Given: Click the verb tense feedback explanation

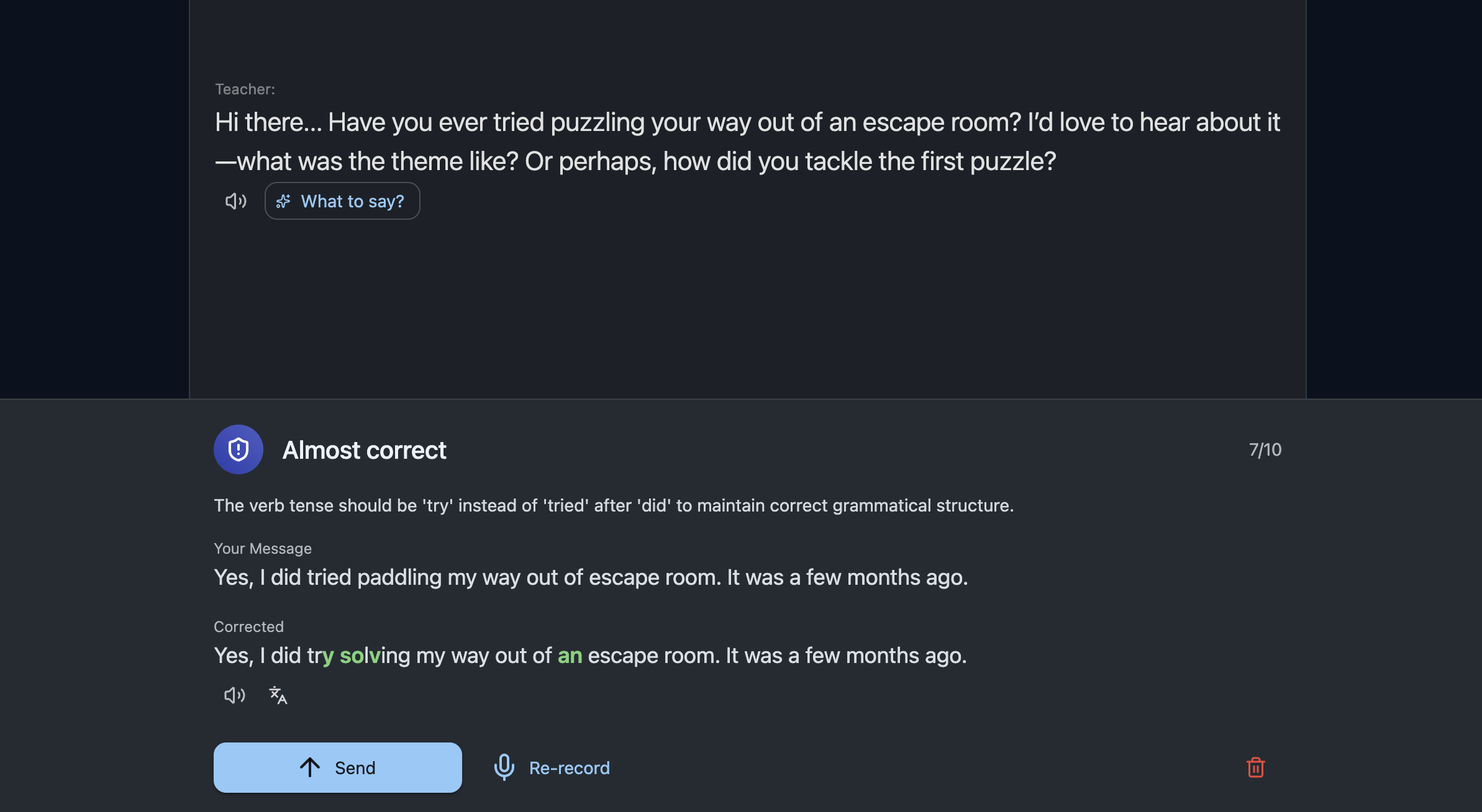Looking at the screenshot, I should [613, 505].
